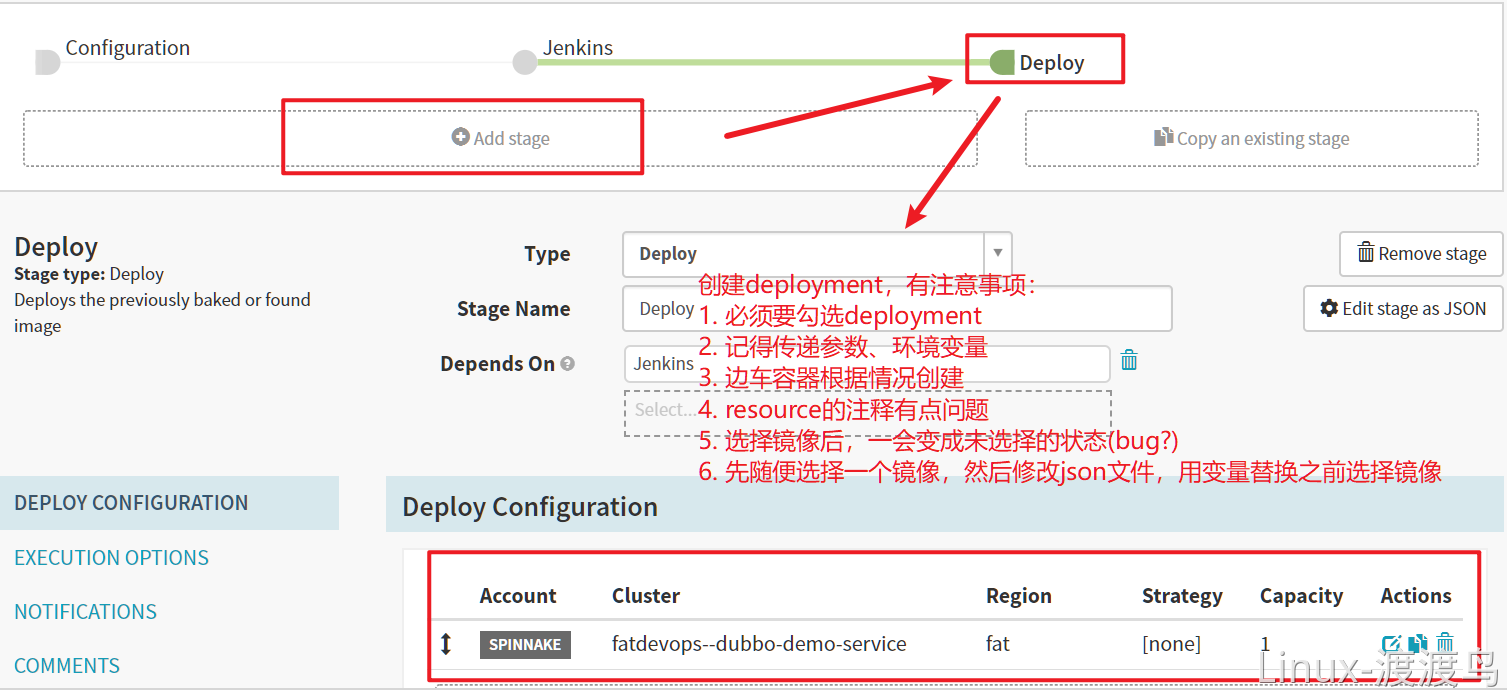Open the Depends On help icon

pos(568,364)
